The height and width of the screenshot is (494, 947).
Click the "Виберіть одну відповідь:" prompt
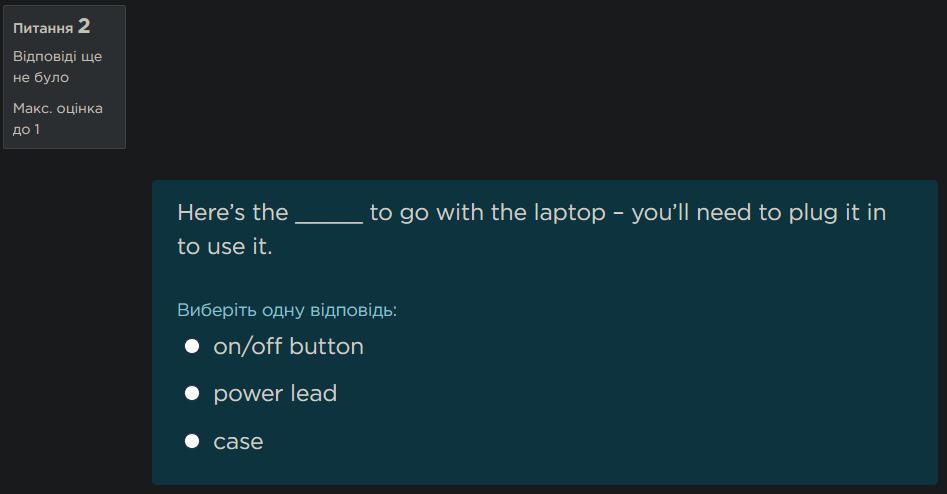pyautogui.click(x=287, y=310)
